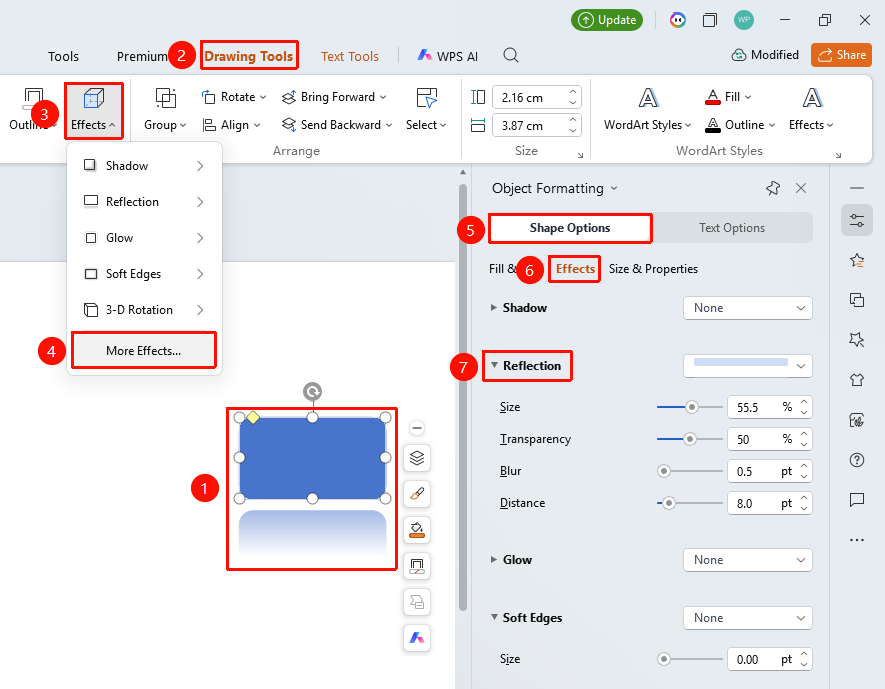Screen dimensions: 885x689
Task: Click the shape fill bucket icon
Action: pyautogui.click(x=417, y=530)
